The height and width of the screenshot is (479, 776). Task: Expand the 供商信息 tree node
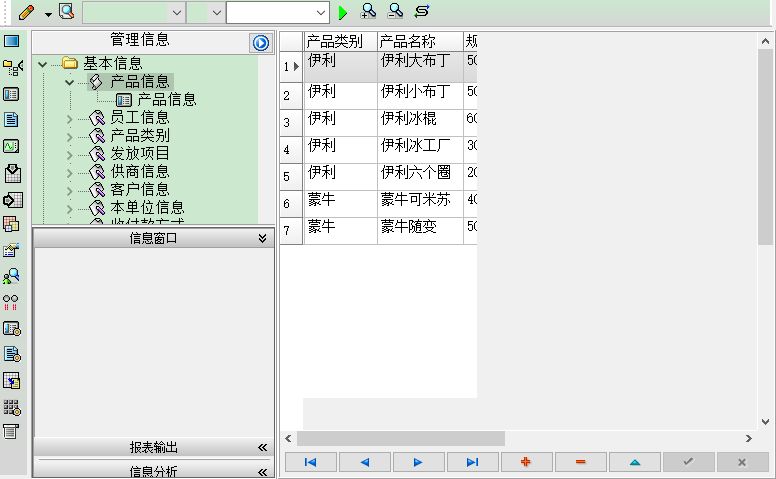point(70,173)
